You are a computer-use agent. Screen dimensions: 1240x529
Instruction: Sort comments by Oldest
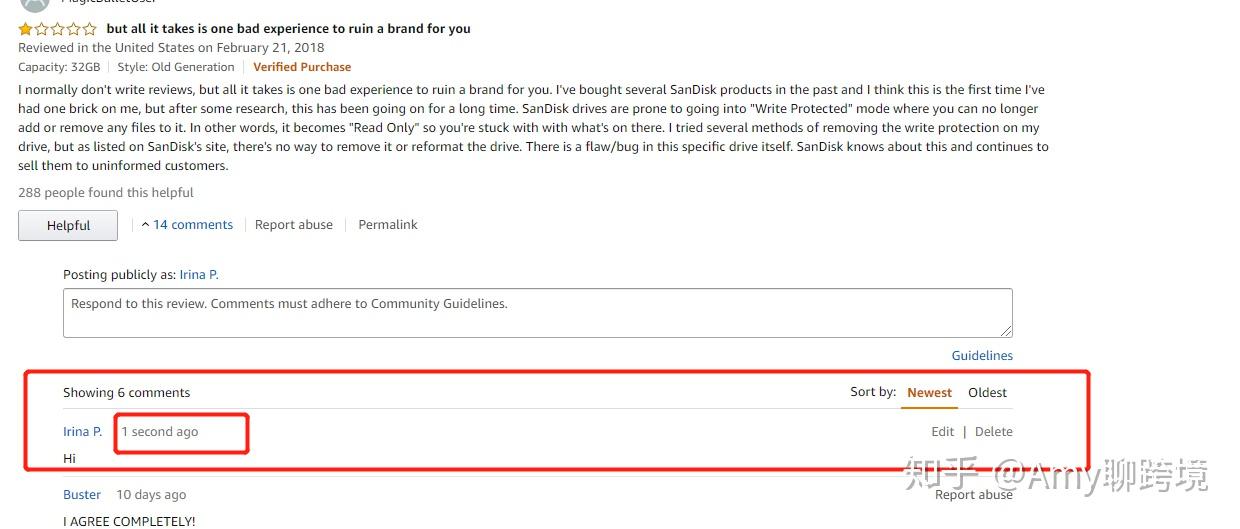click(x=987, y=393)
